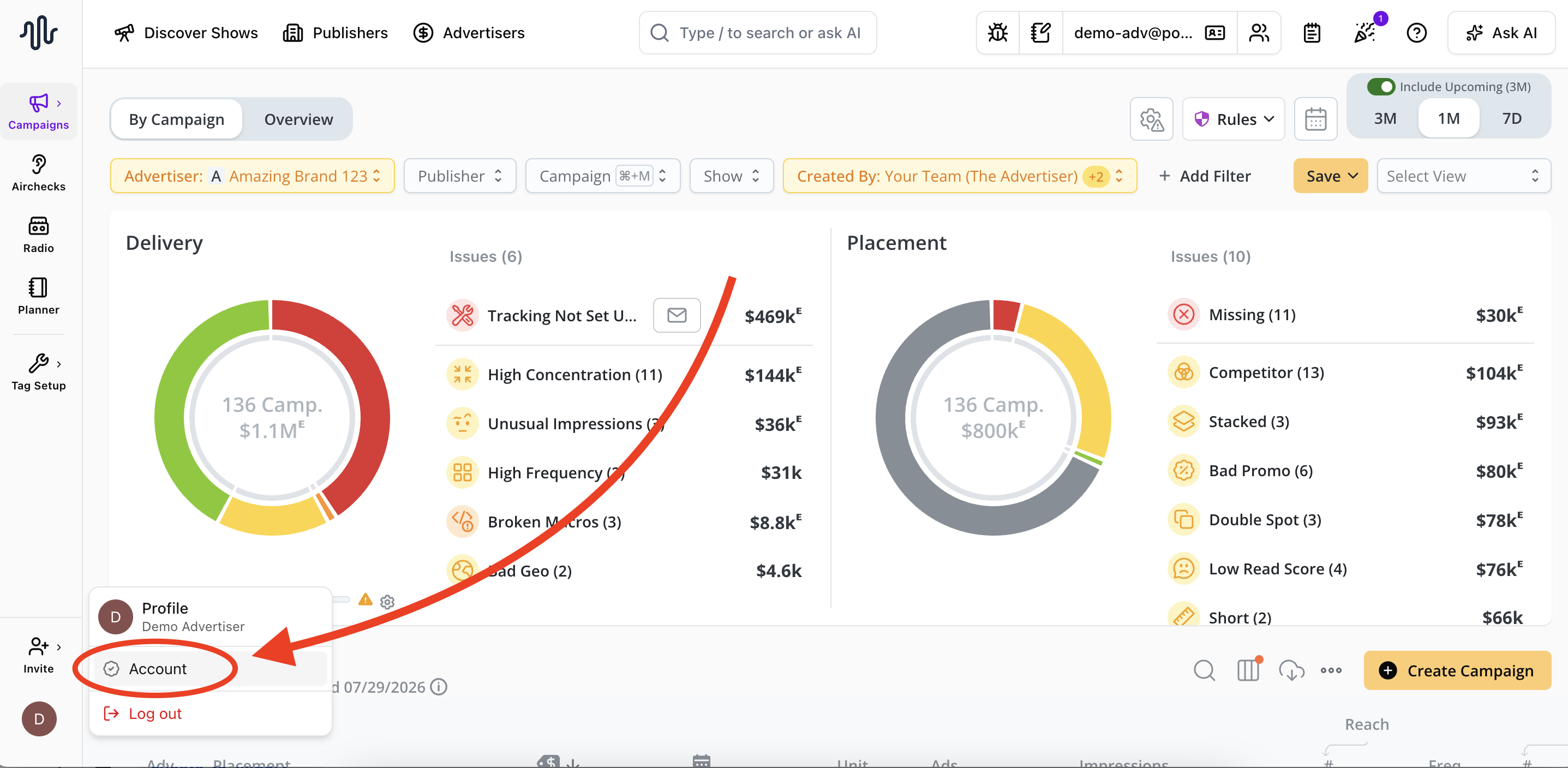The width and height of the screenshot is (1568, 768).
Task: Switch to the Overview view
Action: (x=298, y=119)
